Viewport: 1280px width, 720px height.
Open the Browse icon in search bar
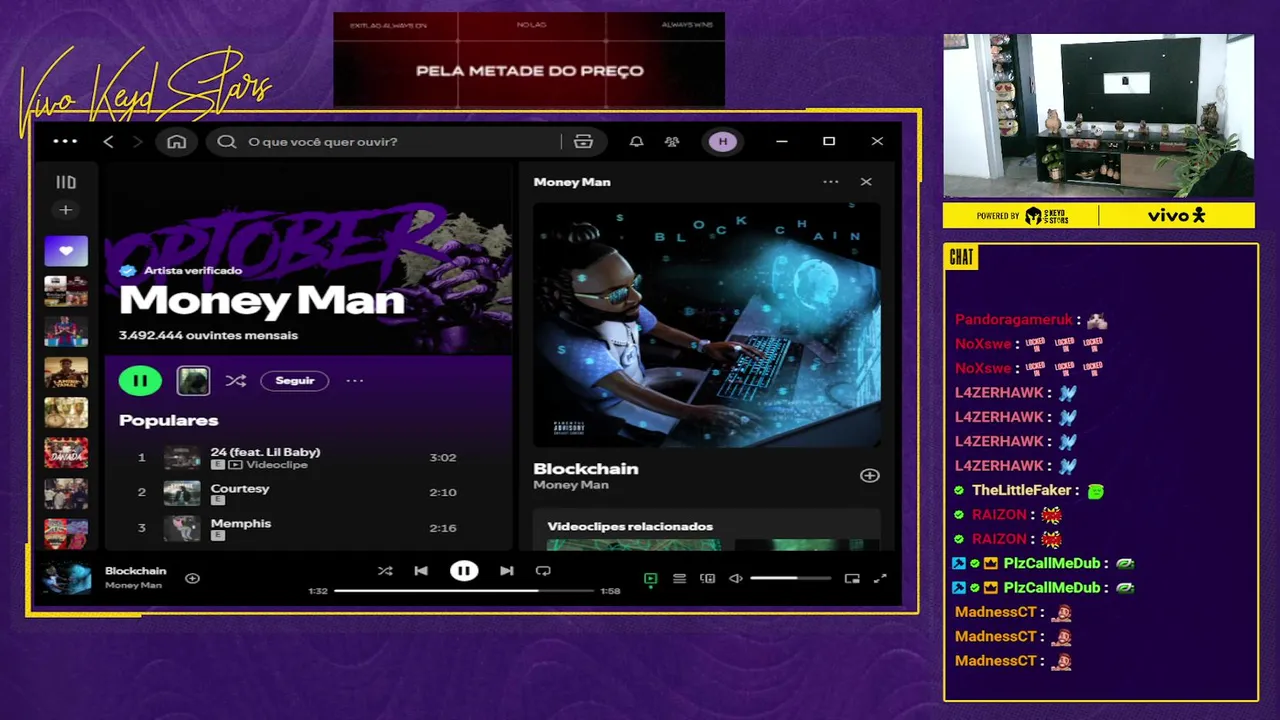coord(584,142)
